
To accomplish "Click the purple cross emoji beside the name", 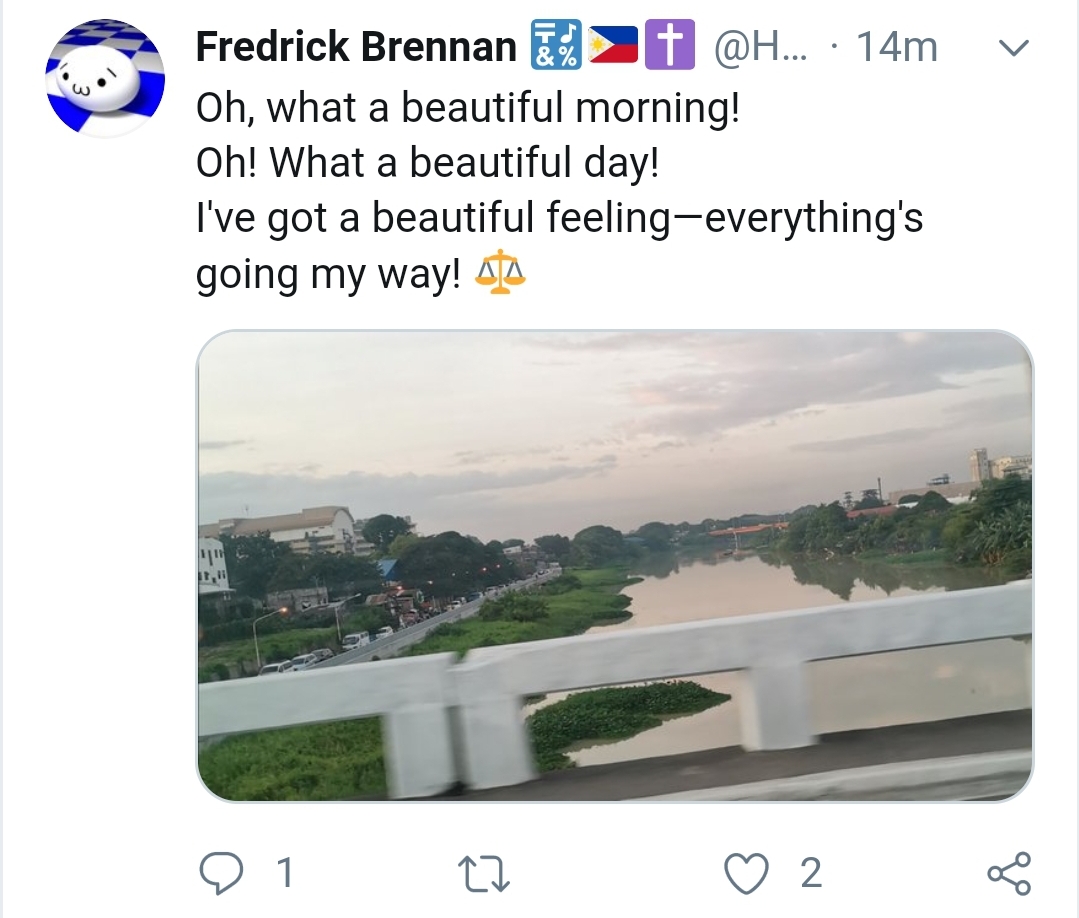I will pyautogui.click(x=669, y=45).
